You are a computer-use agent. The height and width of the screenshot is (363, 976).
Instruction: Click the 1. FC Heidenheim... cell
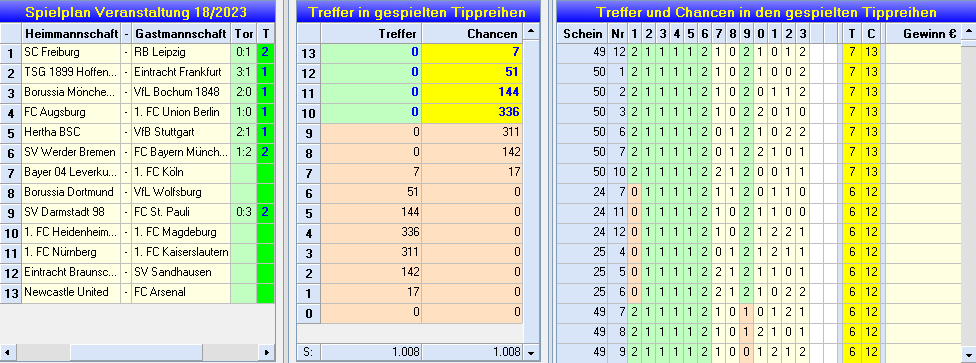pos(72,232)
